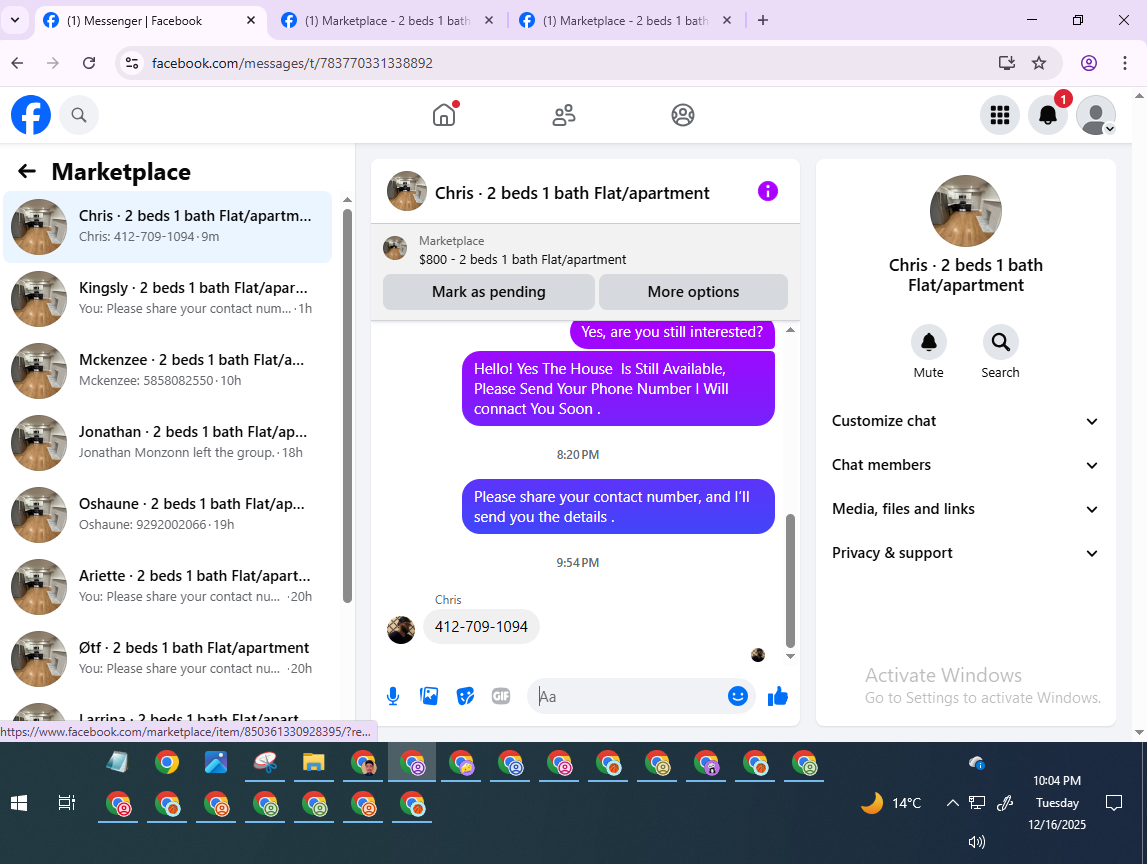The width and height of the screenshot is (1147, 864).
Task: Click the Facebook logo icon
Action: [31, 115]
